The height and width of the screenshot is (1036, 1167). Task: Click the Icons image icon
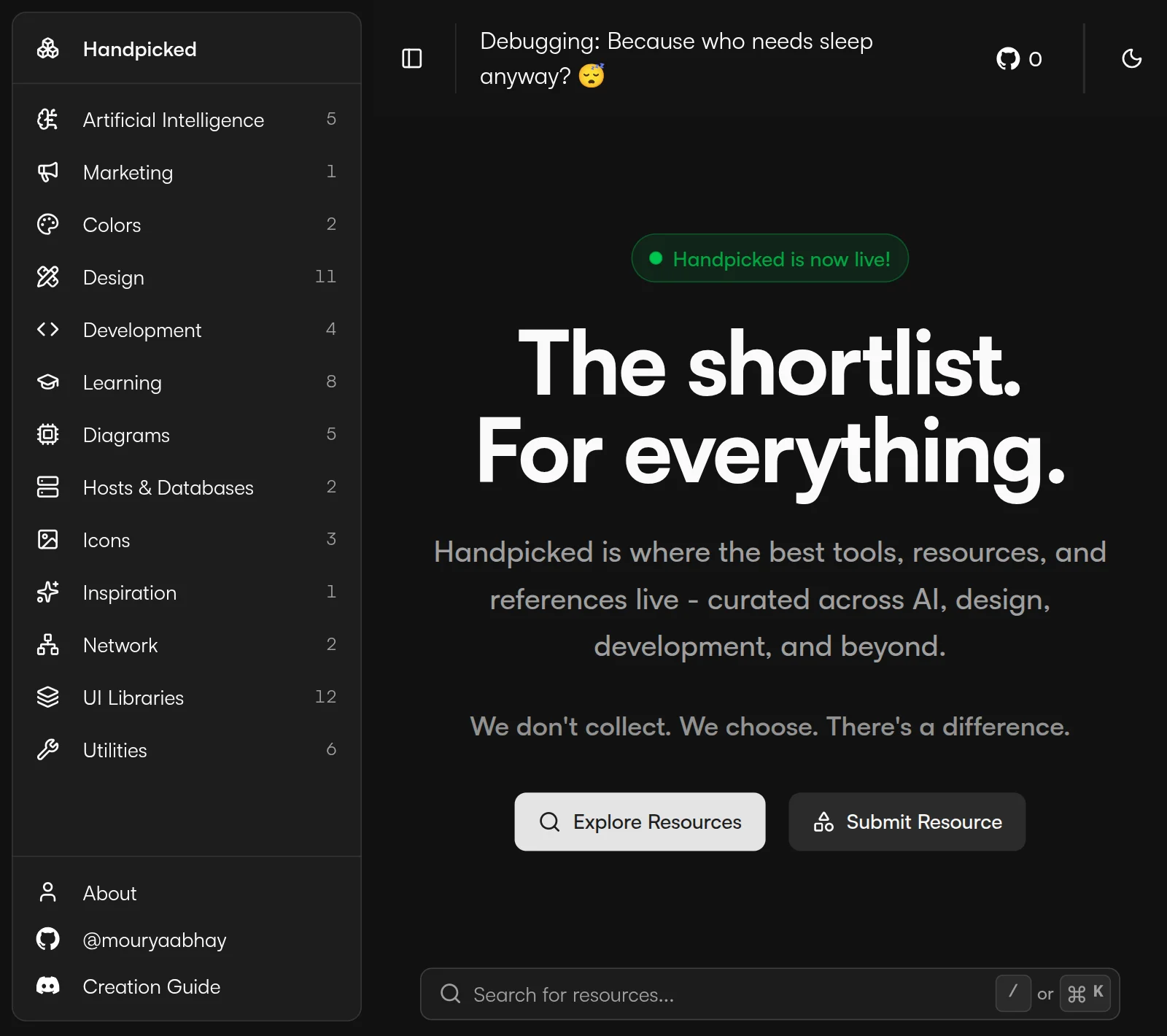tap(48, 539)
